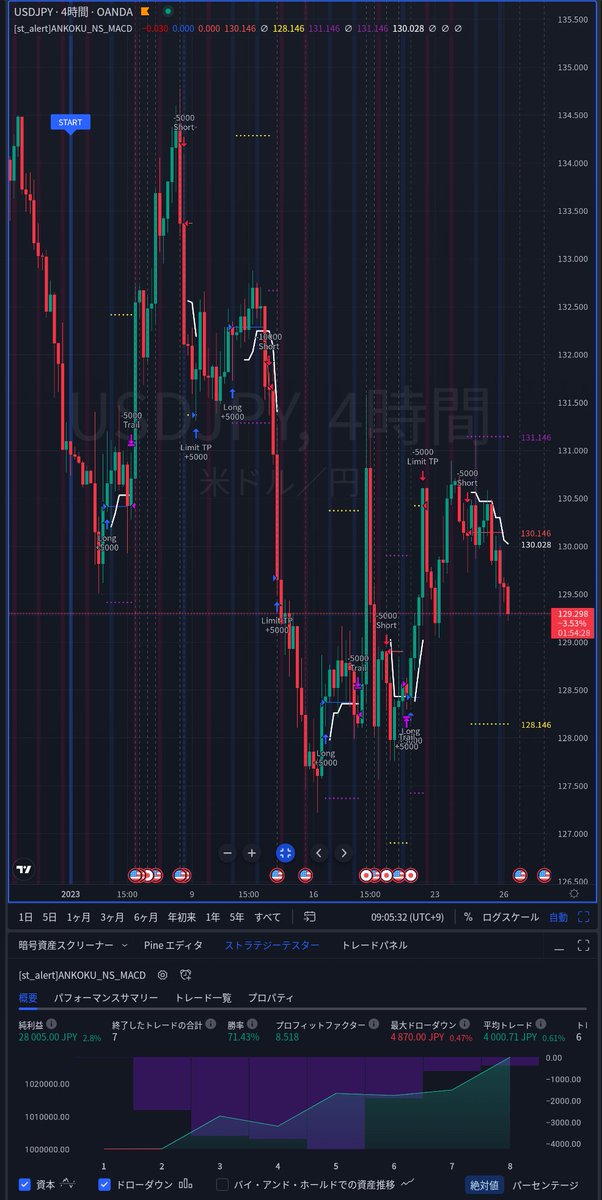This screenshot has width=602, height=1200.
Task: Uncheck the ドローダウン checkbox
Action: point(105,1184)
